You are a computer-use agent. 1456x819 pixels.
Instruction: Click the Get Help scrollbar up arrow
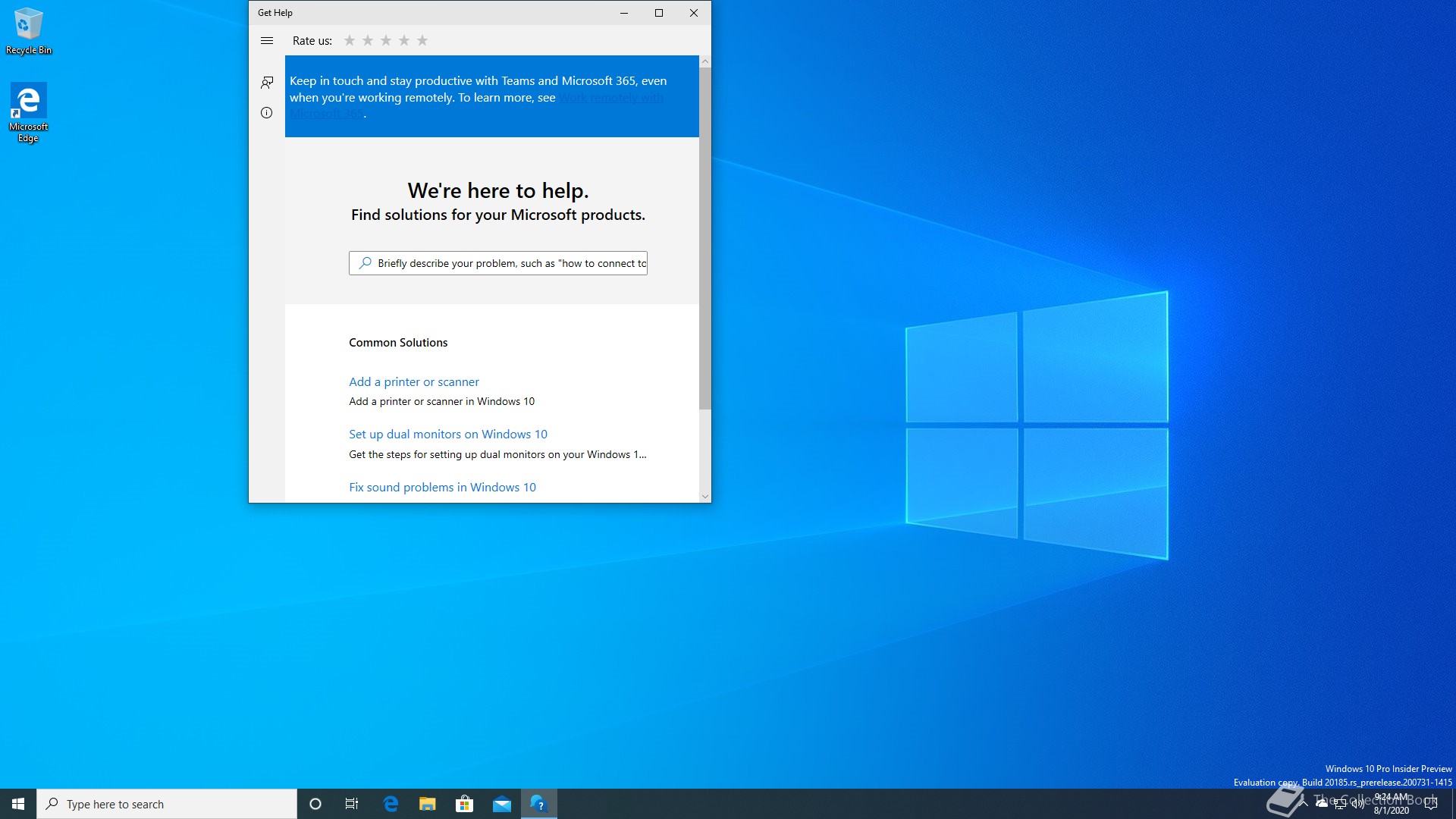[705, 61]
